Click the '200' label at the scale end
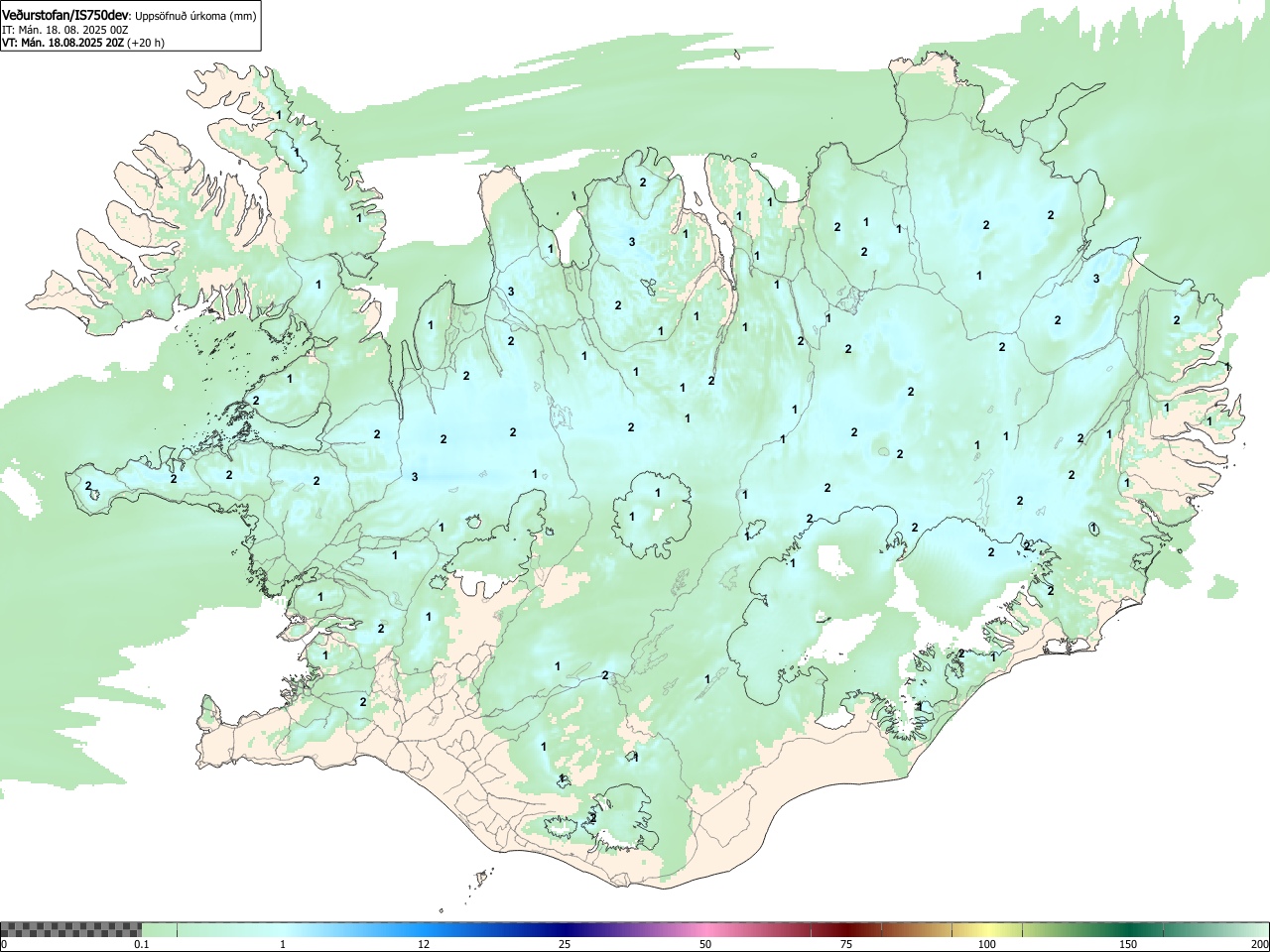The height and width of the screenshot is (952, 1270). (x=1259, y=944)
